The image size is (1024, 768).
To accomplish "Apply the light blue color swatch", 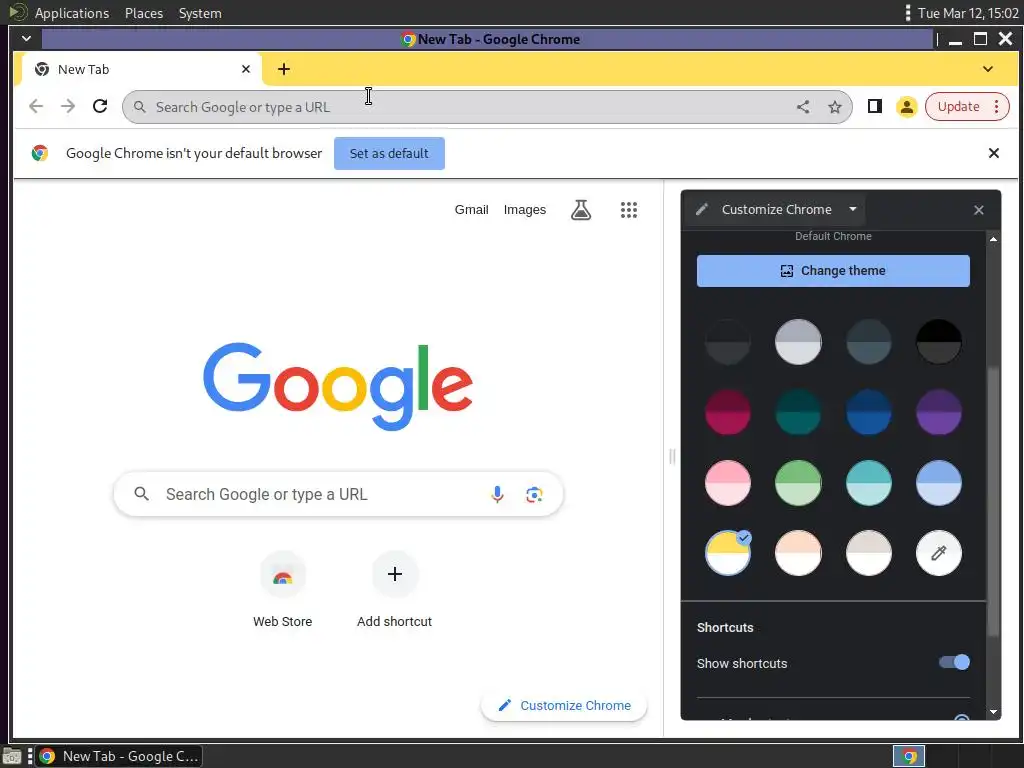I will 938,483.
